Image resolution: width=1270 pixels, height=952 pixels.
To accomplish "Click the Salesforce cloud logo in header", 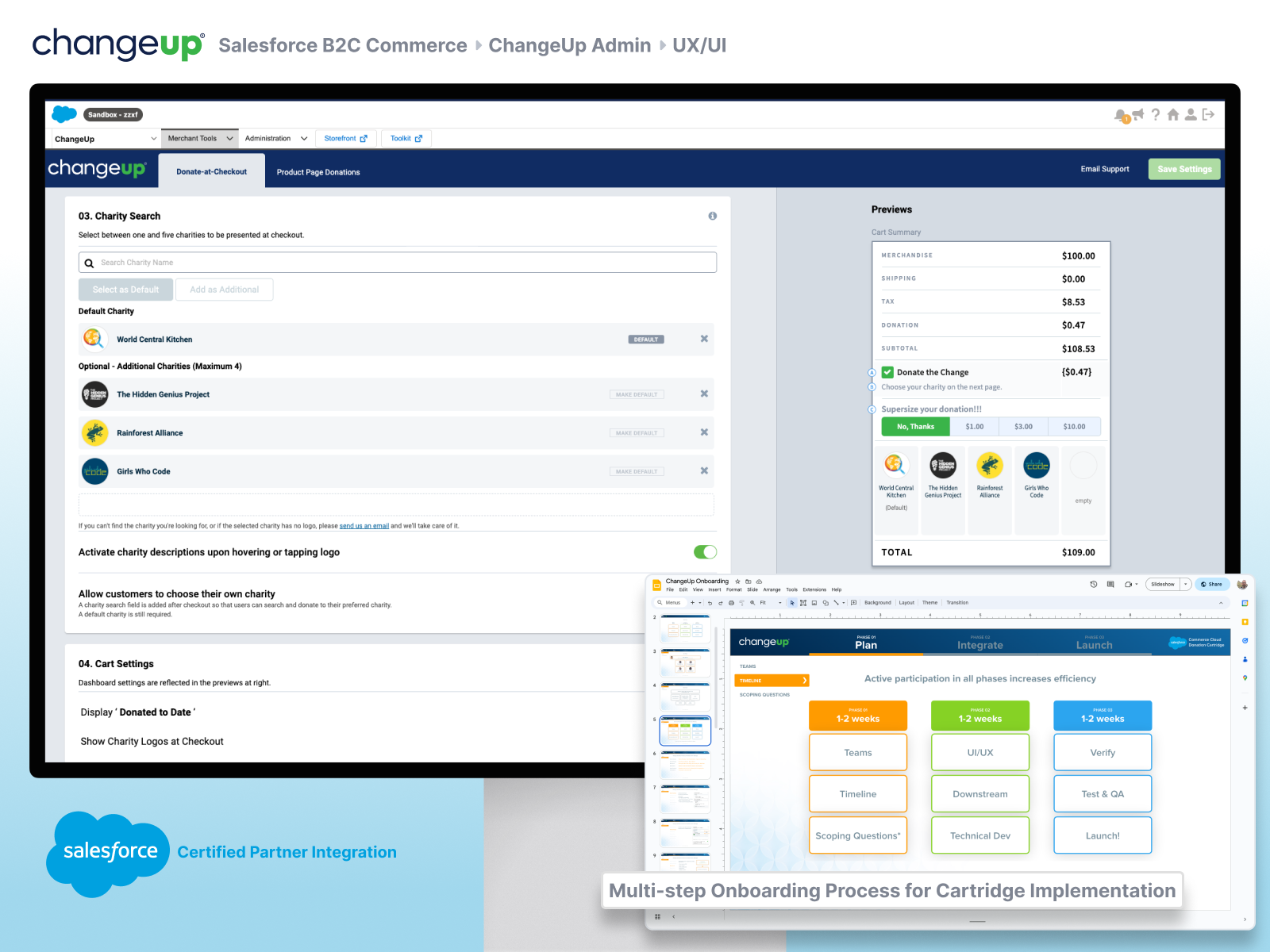I will click(64, 114).
